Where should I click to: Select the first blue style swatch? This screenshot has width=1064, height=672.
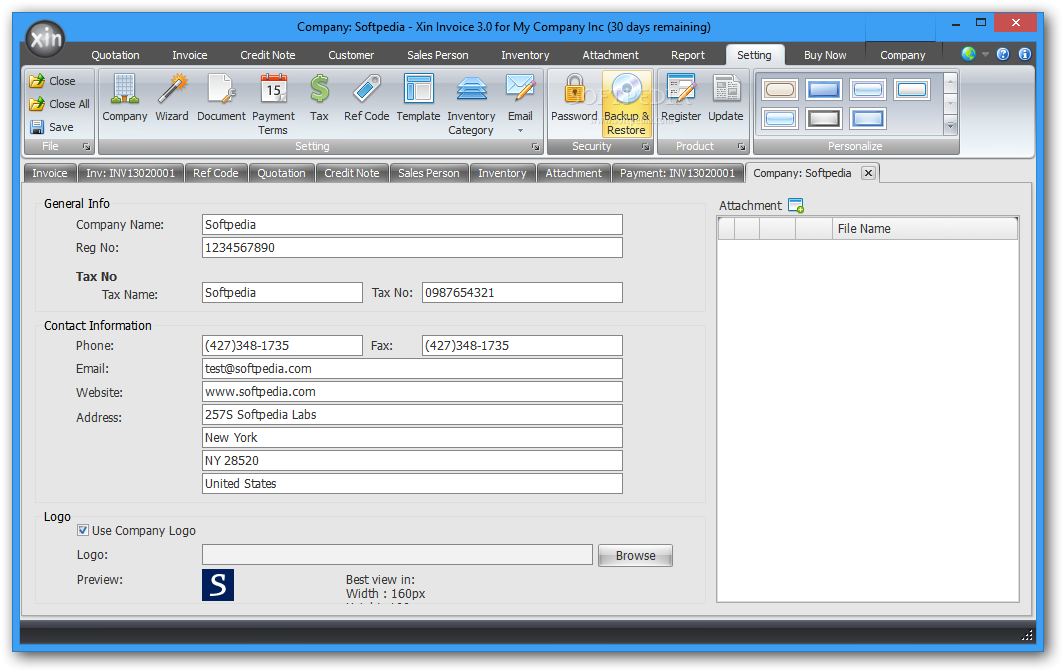coord(823,89)
